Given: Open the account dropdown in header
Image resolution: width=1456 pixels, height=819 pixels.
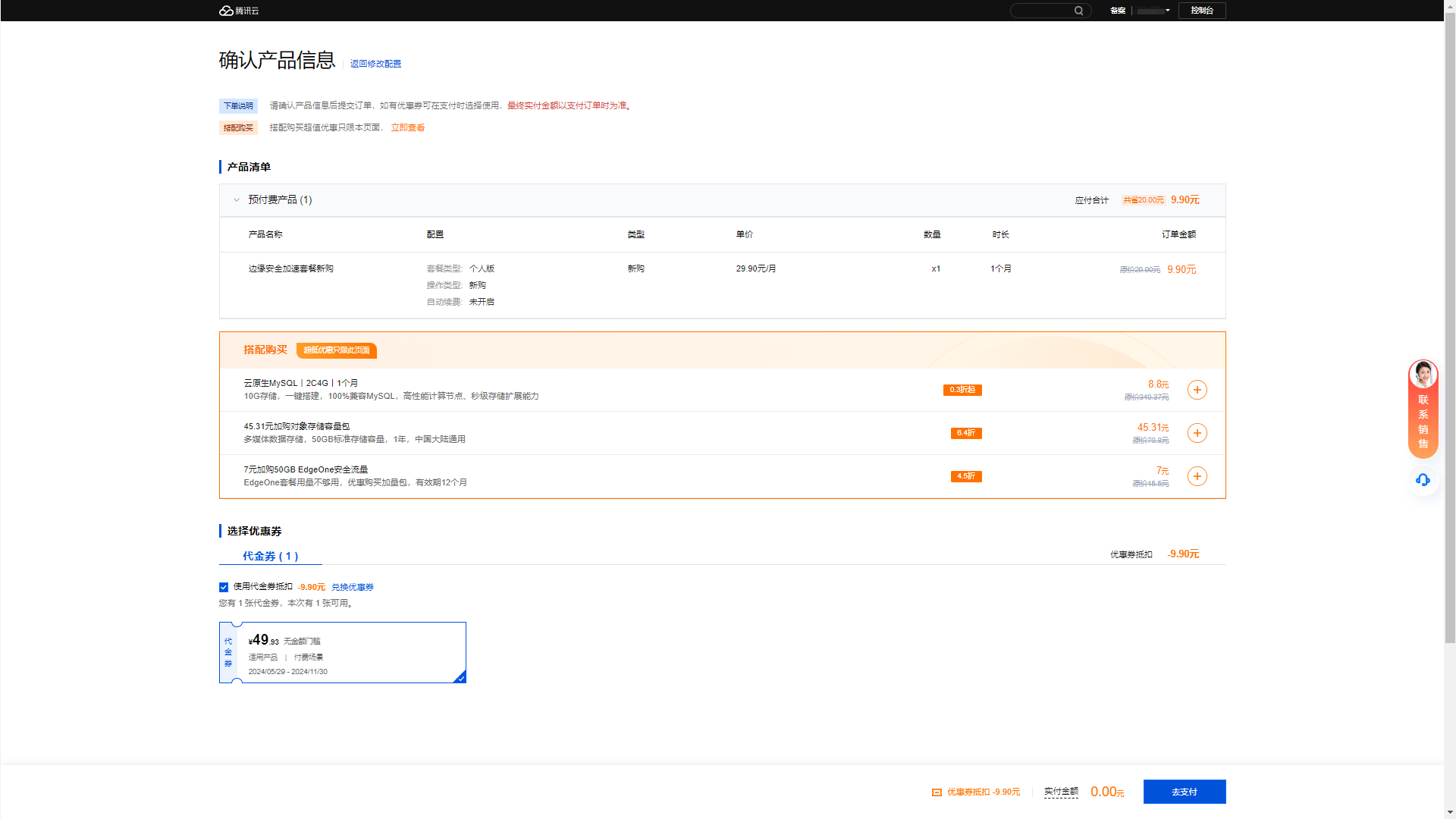Looking at the screenshot, I should pyautogui.click(x=1153, y=11).
